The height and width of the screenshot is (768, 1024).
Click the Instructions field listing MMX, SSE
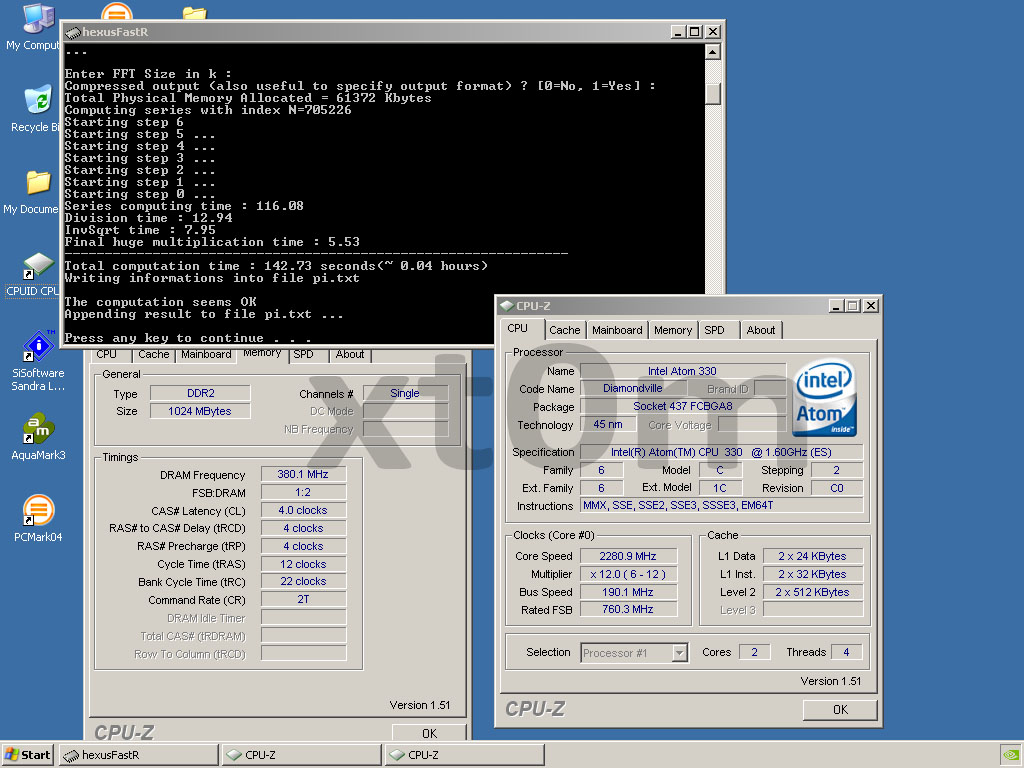pos(722,505)
